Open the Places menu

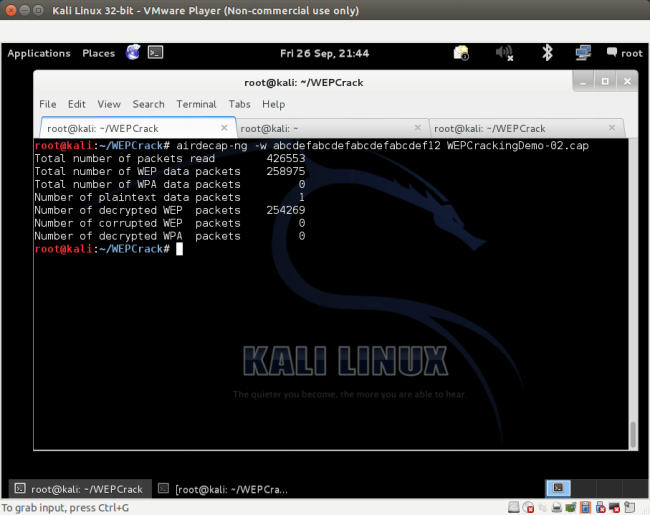tap(98, 53)
